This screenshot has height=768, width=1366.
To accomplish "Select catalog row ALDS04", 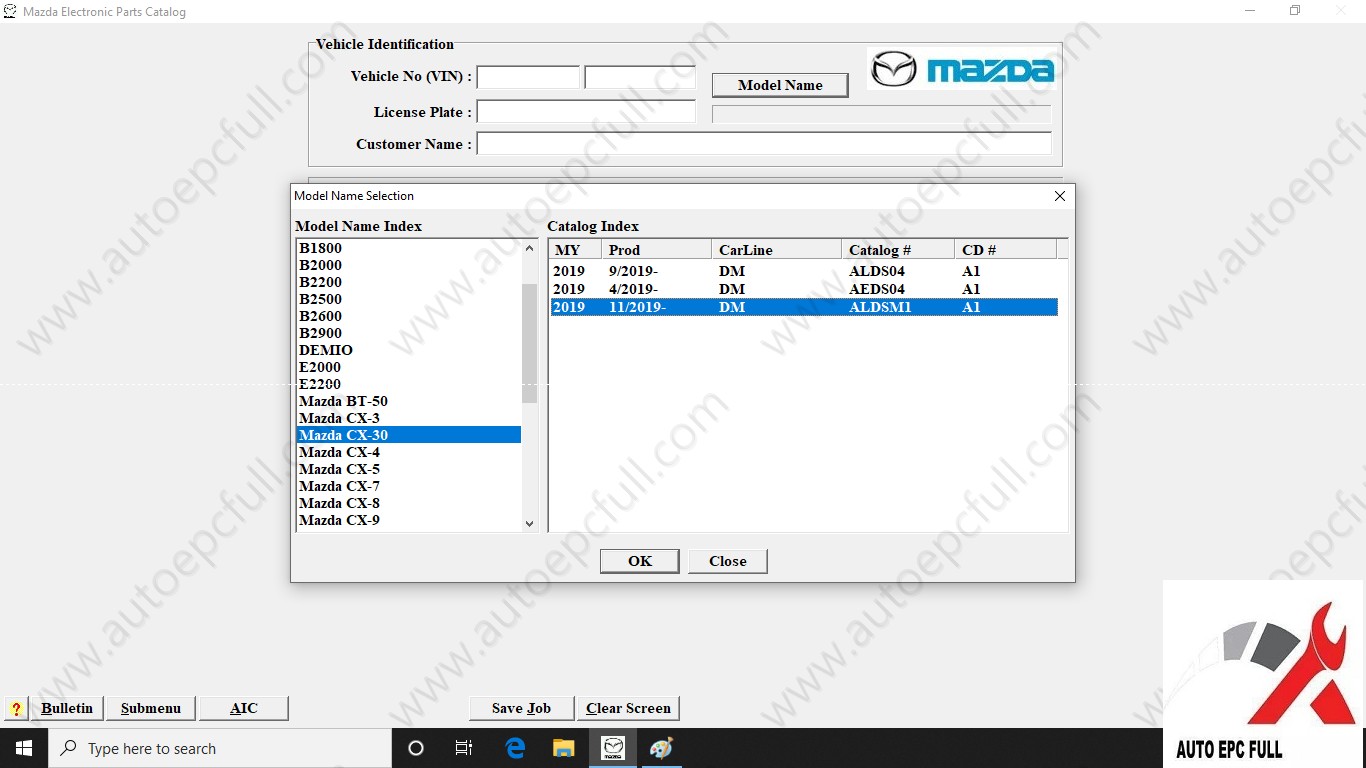I will [x=804, y=271].
